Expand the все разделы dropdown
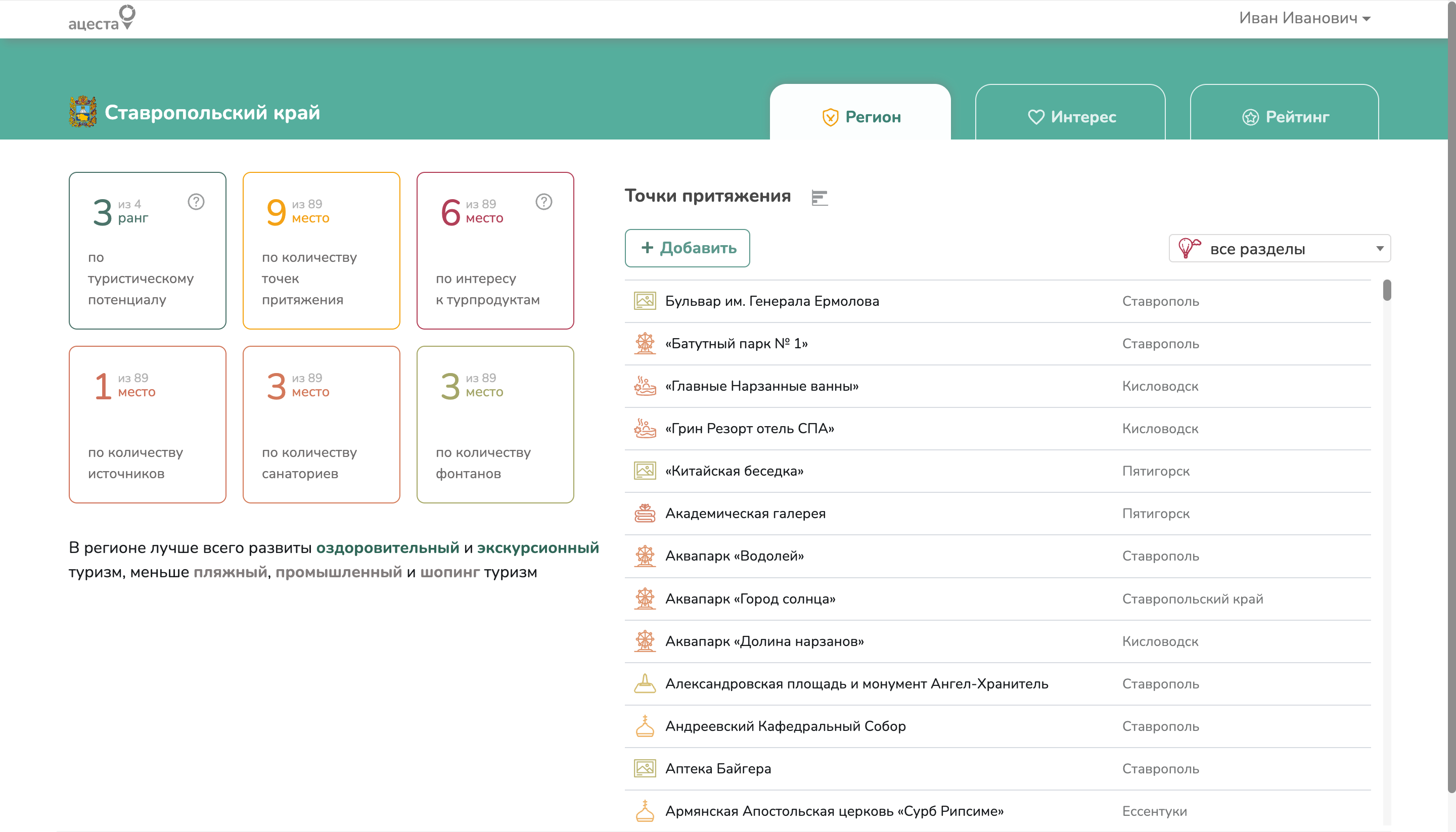The width and height of the screenshot is (1456, 832). coord(1280,249)
